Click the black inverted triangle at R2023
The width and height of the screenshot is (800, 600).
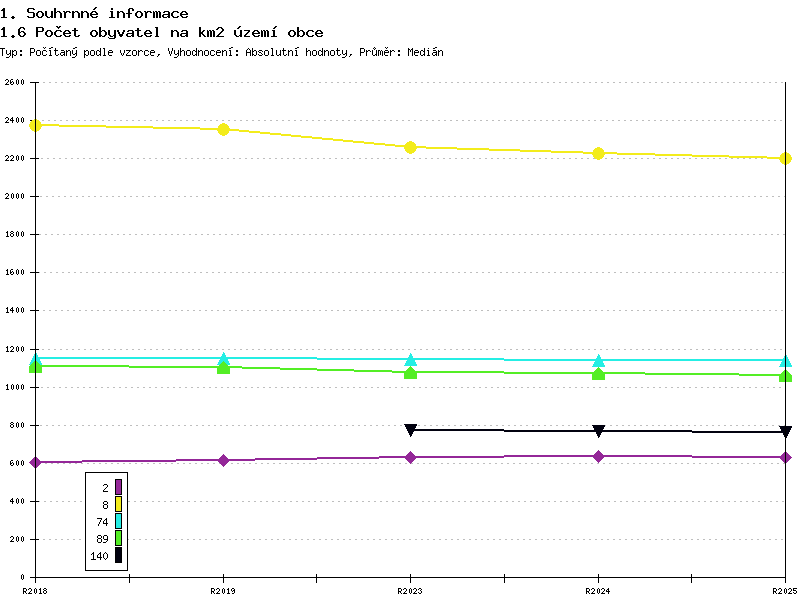click(x=410, y=430)
